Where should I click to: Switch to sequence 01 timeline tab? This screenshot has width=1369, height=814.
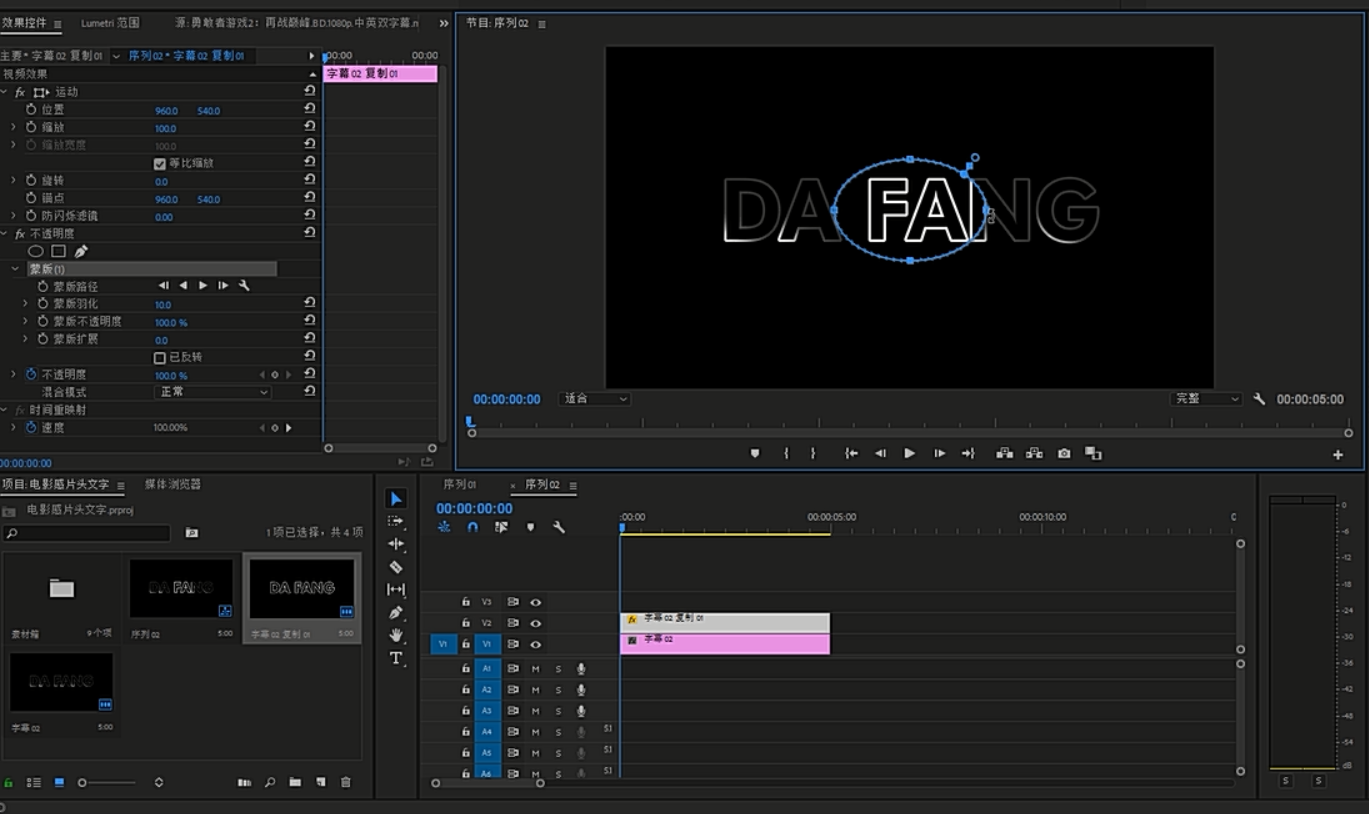(460, 485)
